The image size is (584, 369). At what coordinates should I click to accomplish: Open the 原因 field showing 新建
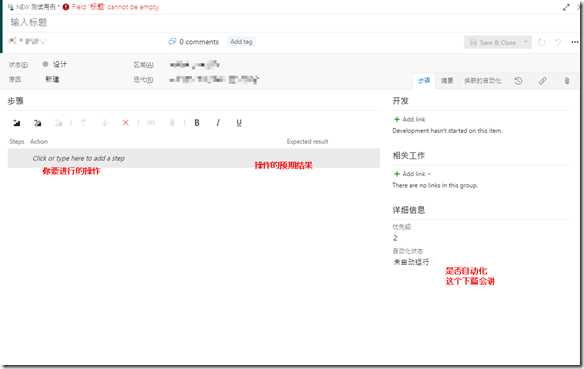pyautogui.click(x=53, y=79)
